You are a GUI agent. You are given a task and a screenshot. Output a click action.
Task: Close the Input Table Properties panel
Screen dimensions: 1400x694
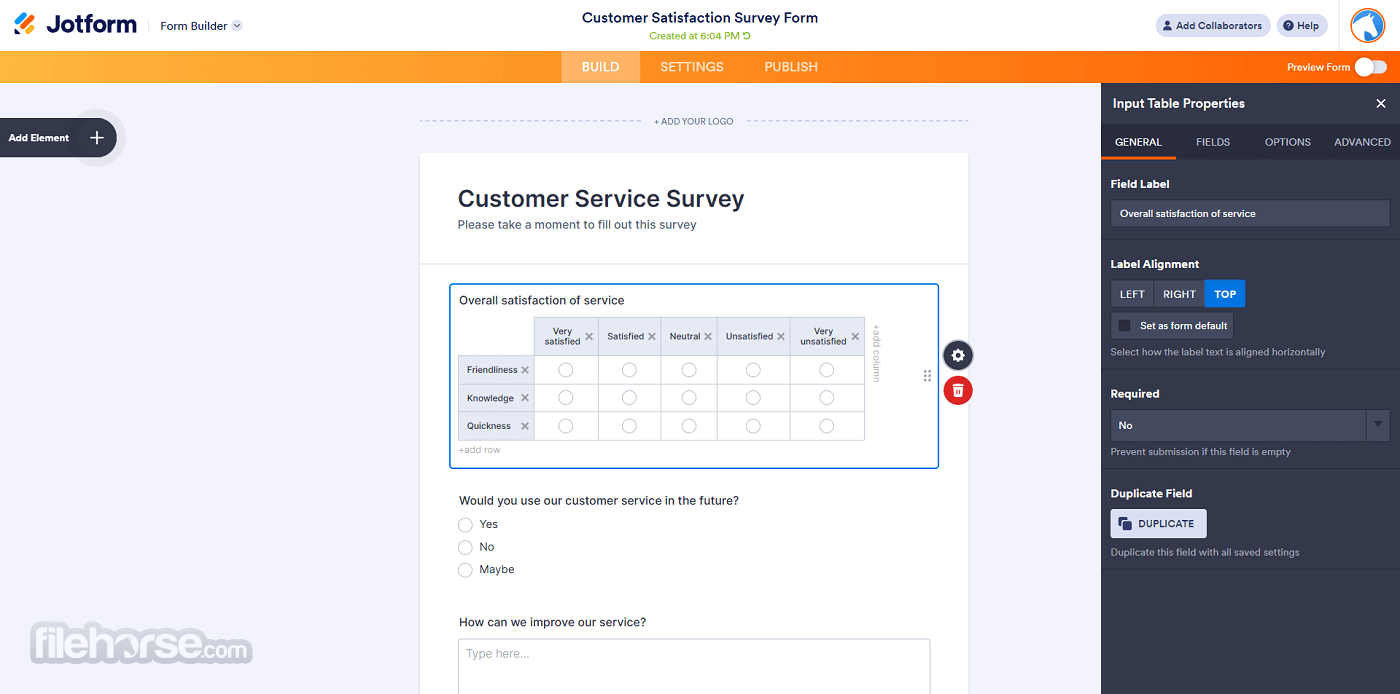[1381, 103]
